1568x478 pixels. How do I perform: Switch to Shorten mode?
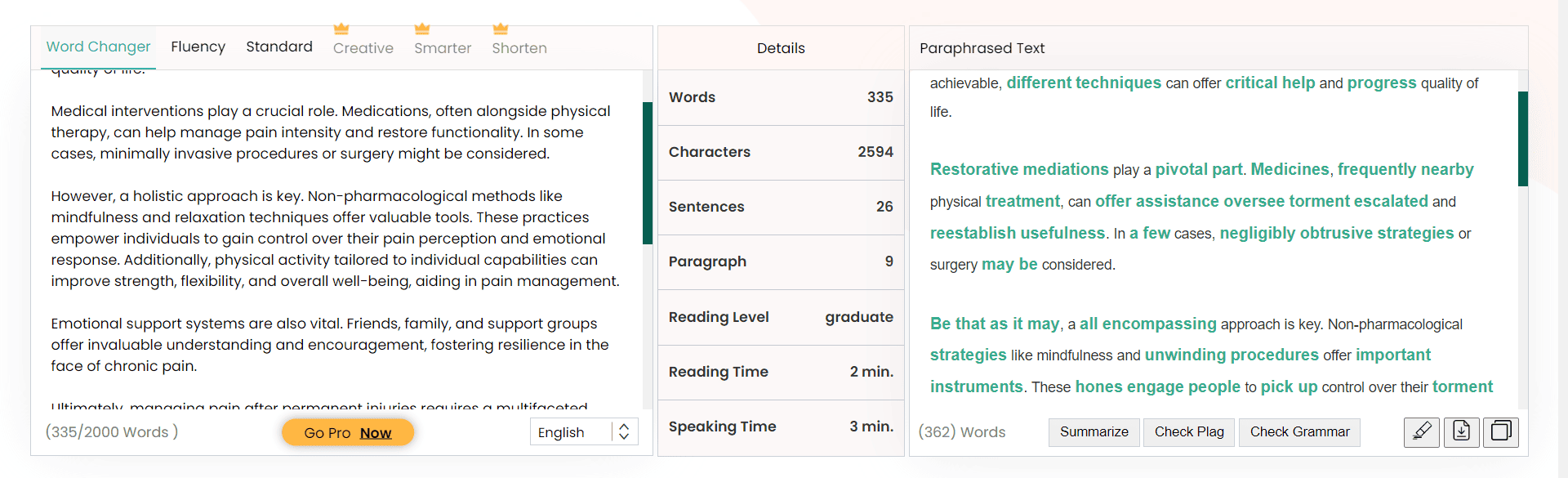(519, 48)
